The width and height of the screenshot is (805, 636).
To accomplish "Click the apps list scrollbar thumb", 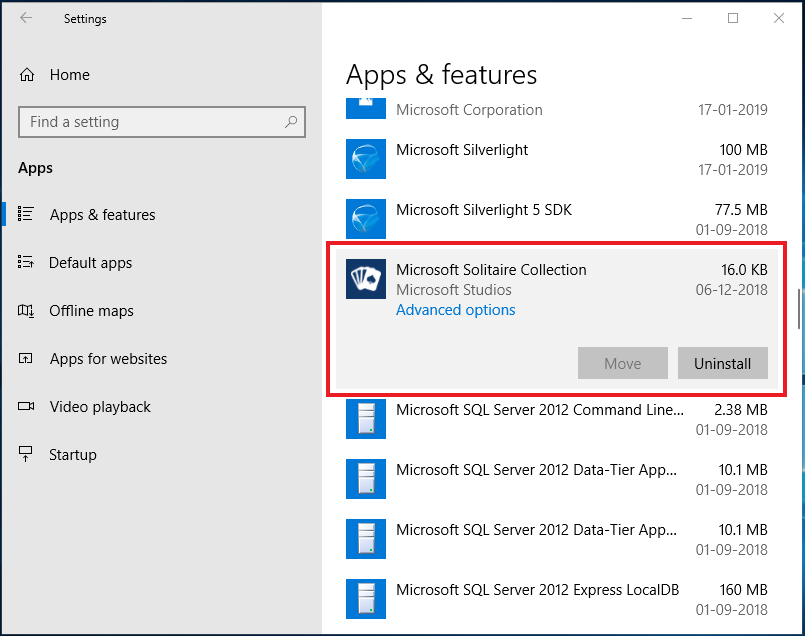I will click(799, 309).
